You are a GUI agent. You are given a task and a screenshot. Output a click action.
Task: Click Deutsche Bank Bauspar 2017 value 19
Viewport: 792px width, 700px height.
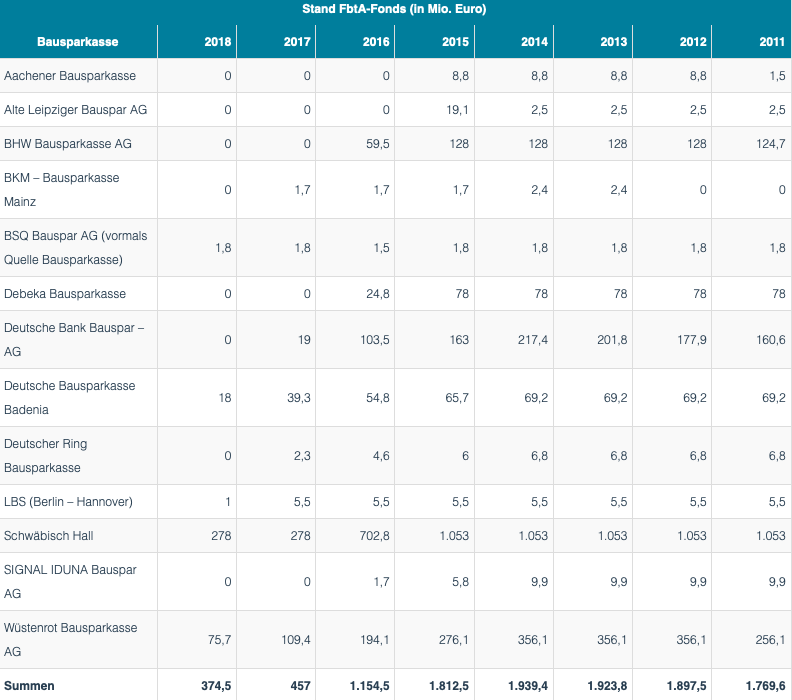click(304, 340)
